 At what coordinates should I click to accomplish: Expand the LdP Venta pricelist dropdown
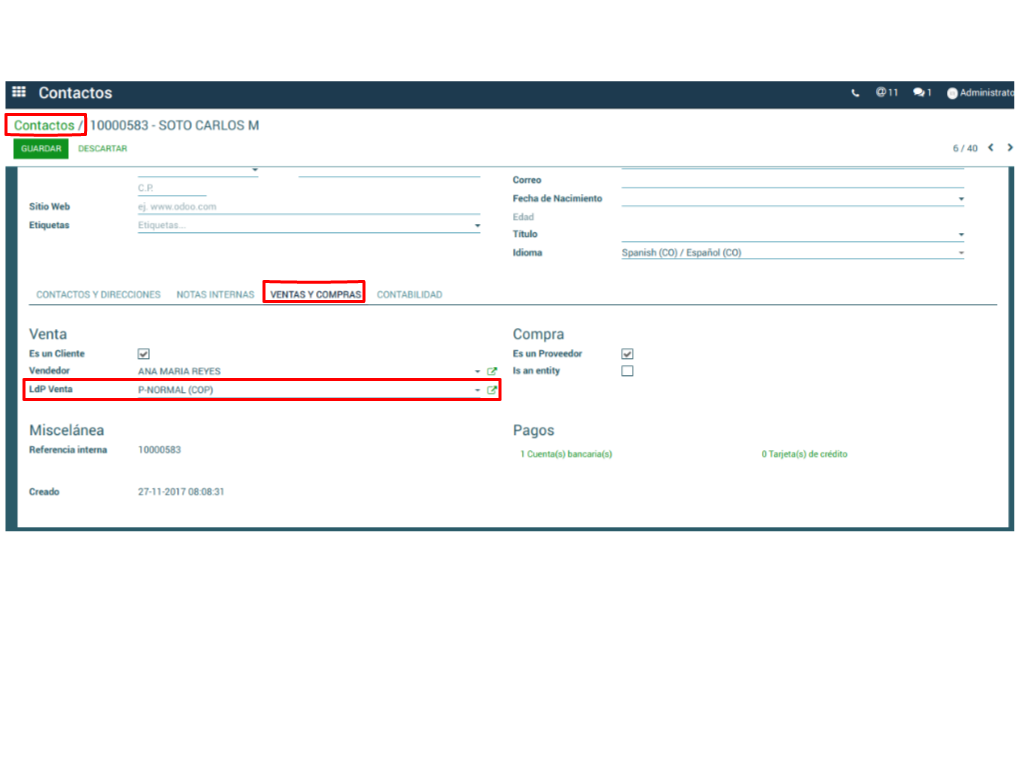478,391
